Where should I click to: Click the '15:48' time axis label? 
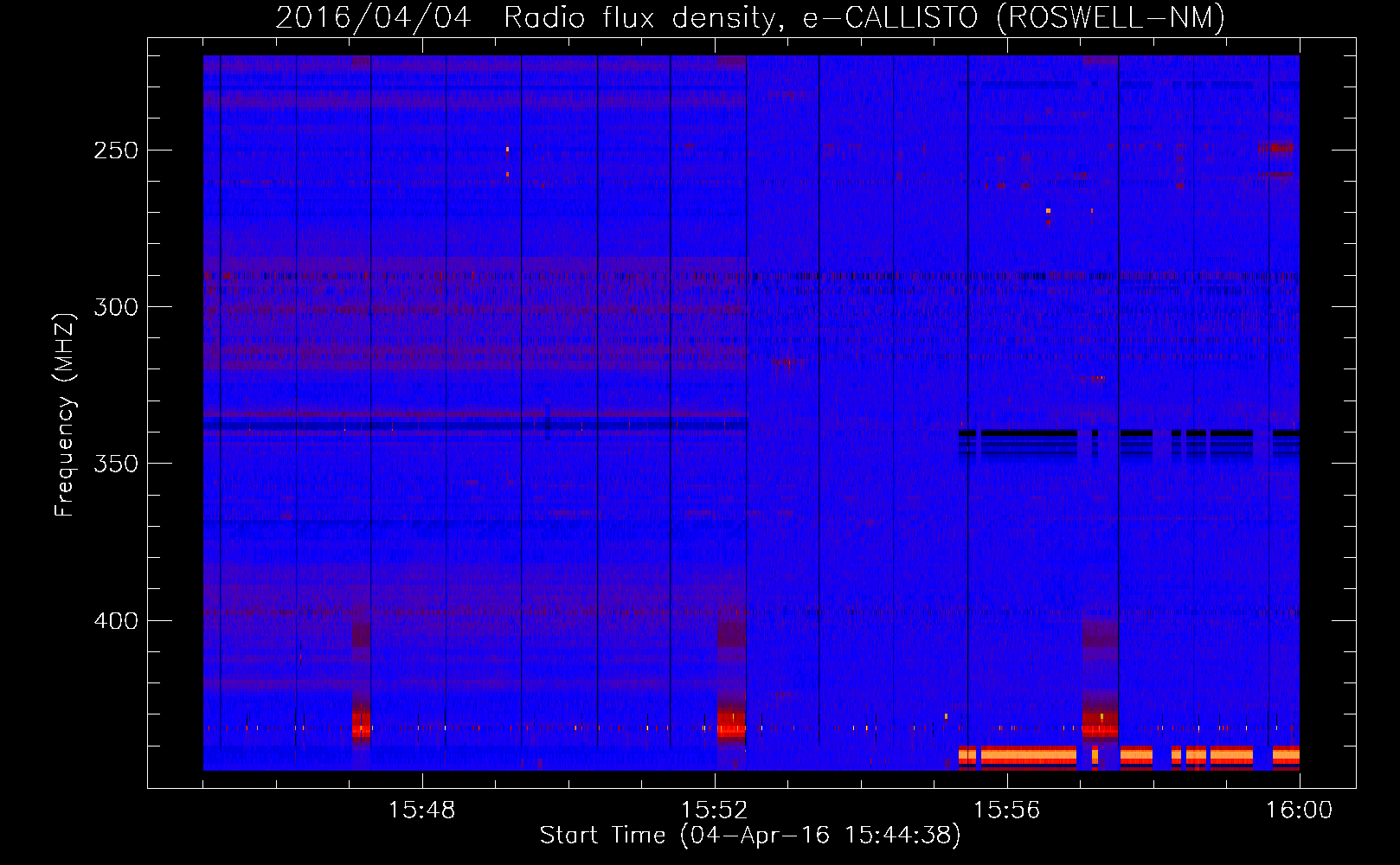pyautogui.click(x=421, y=811)
